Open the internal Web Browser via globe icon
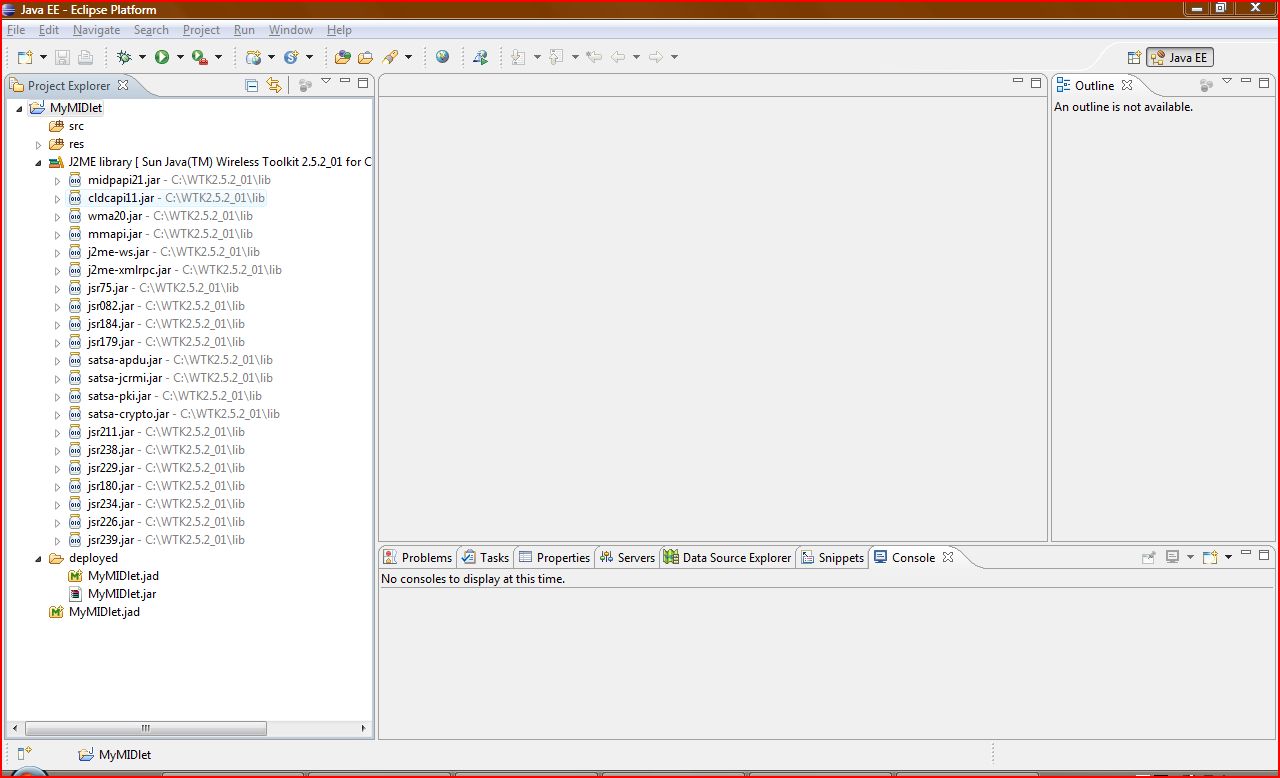Screen dimensions: 1280x778 click(x=442, y=57)
